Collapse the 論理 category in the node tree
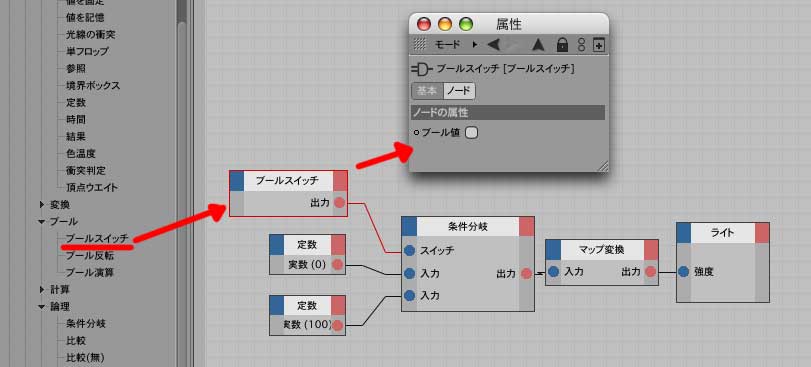The height and width of the screenshot is (367, 811). (42, 307)
